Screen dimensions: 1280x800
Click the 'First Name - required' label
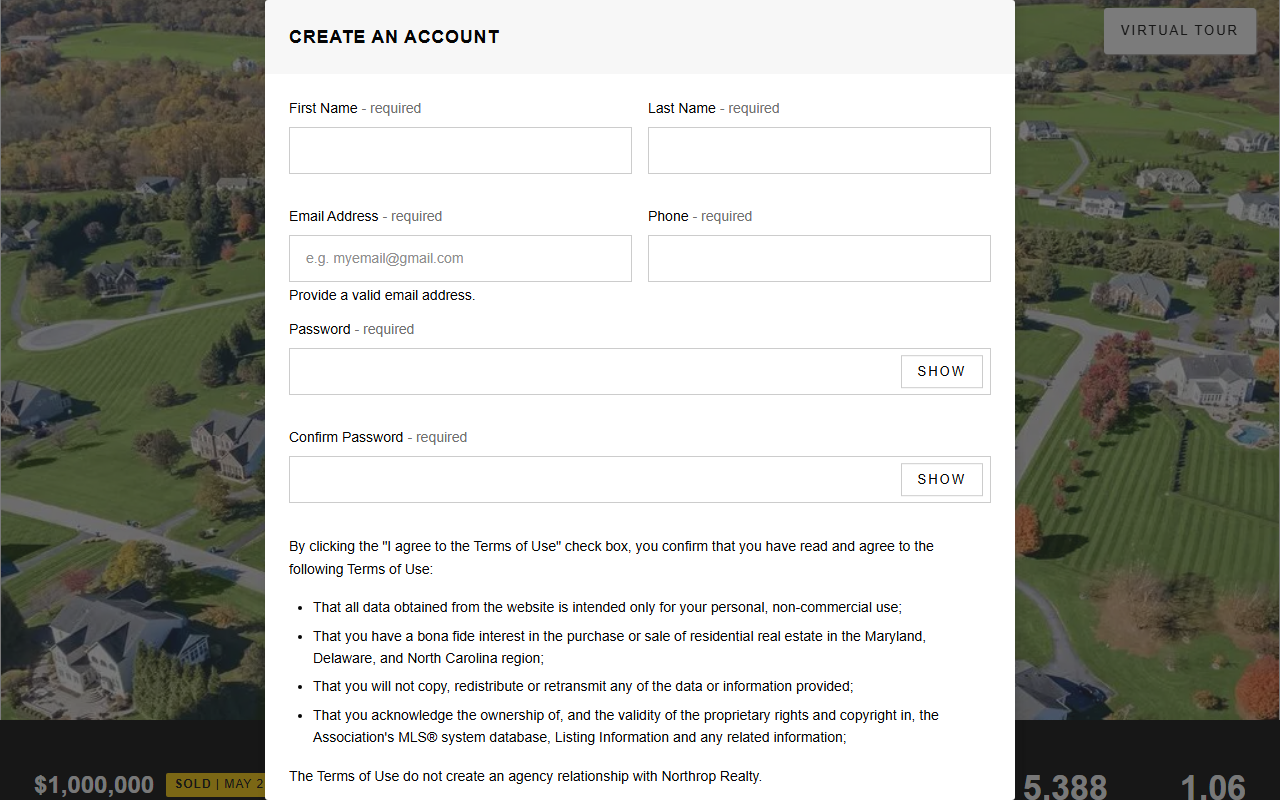pyautogui.click(x=355, y=108)
